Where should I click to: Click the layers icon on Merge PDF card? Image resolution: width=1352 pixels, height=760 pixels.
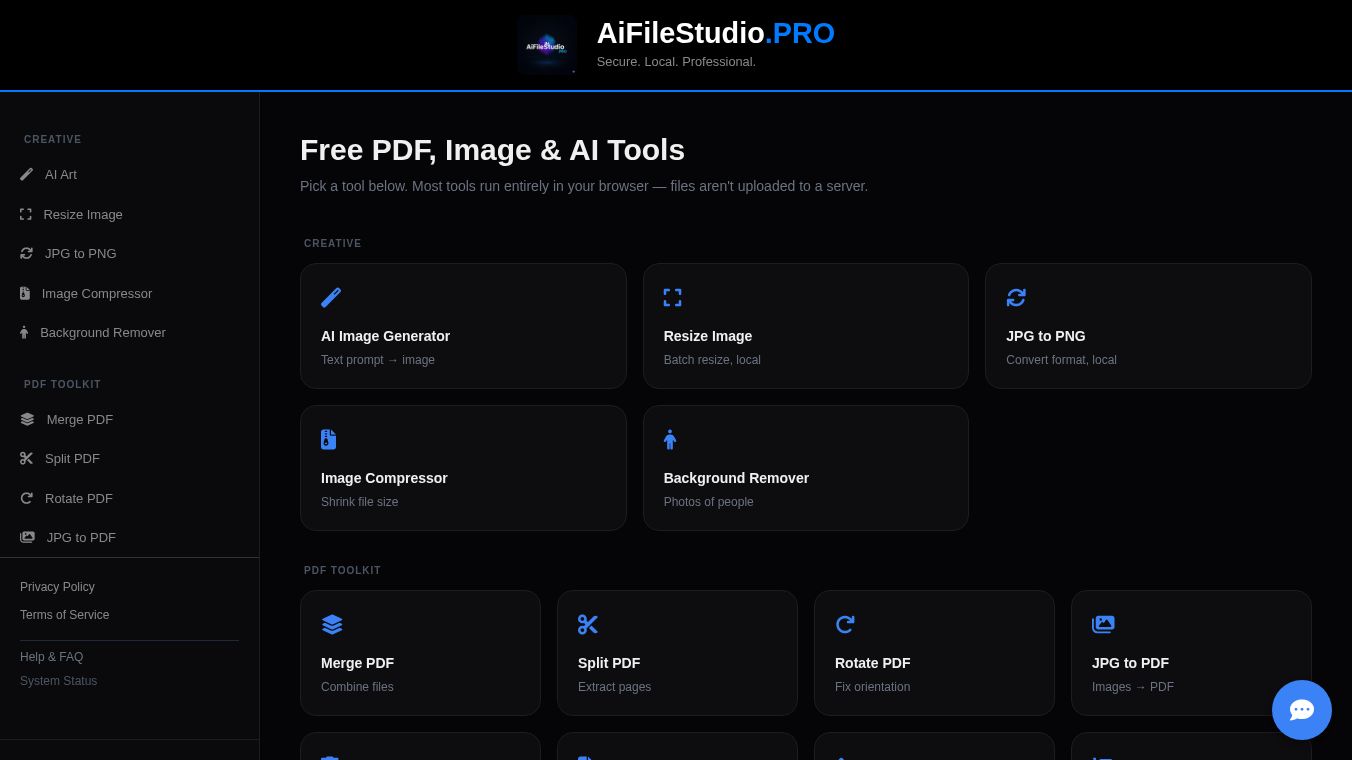tap(332, 624)
